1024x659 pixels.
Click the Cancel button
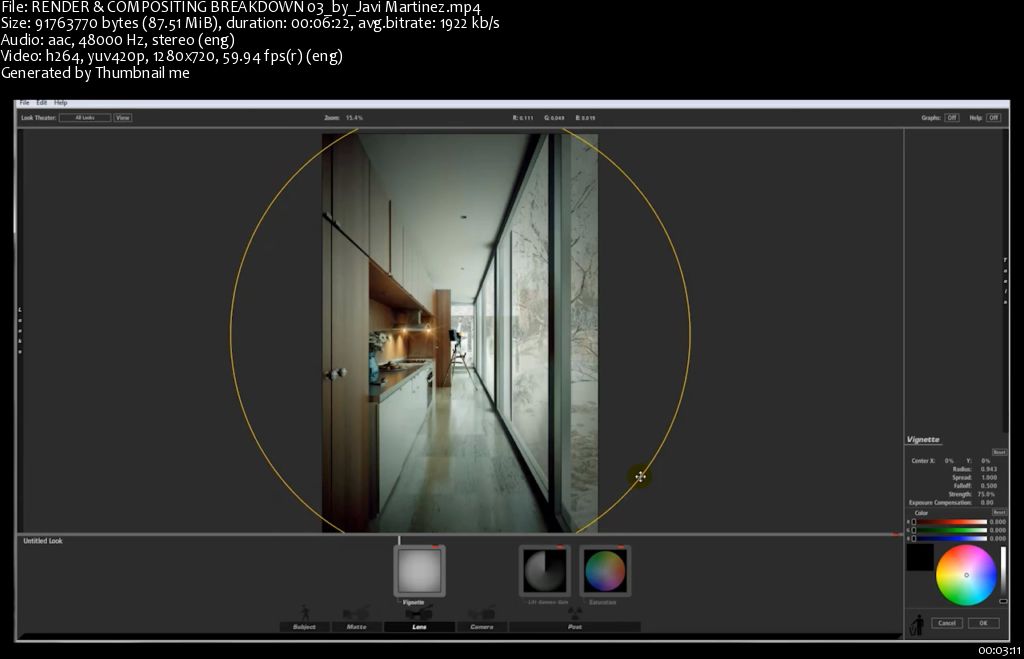[x=946, y=623]
